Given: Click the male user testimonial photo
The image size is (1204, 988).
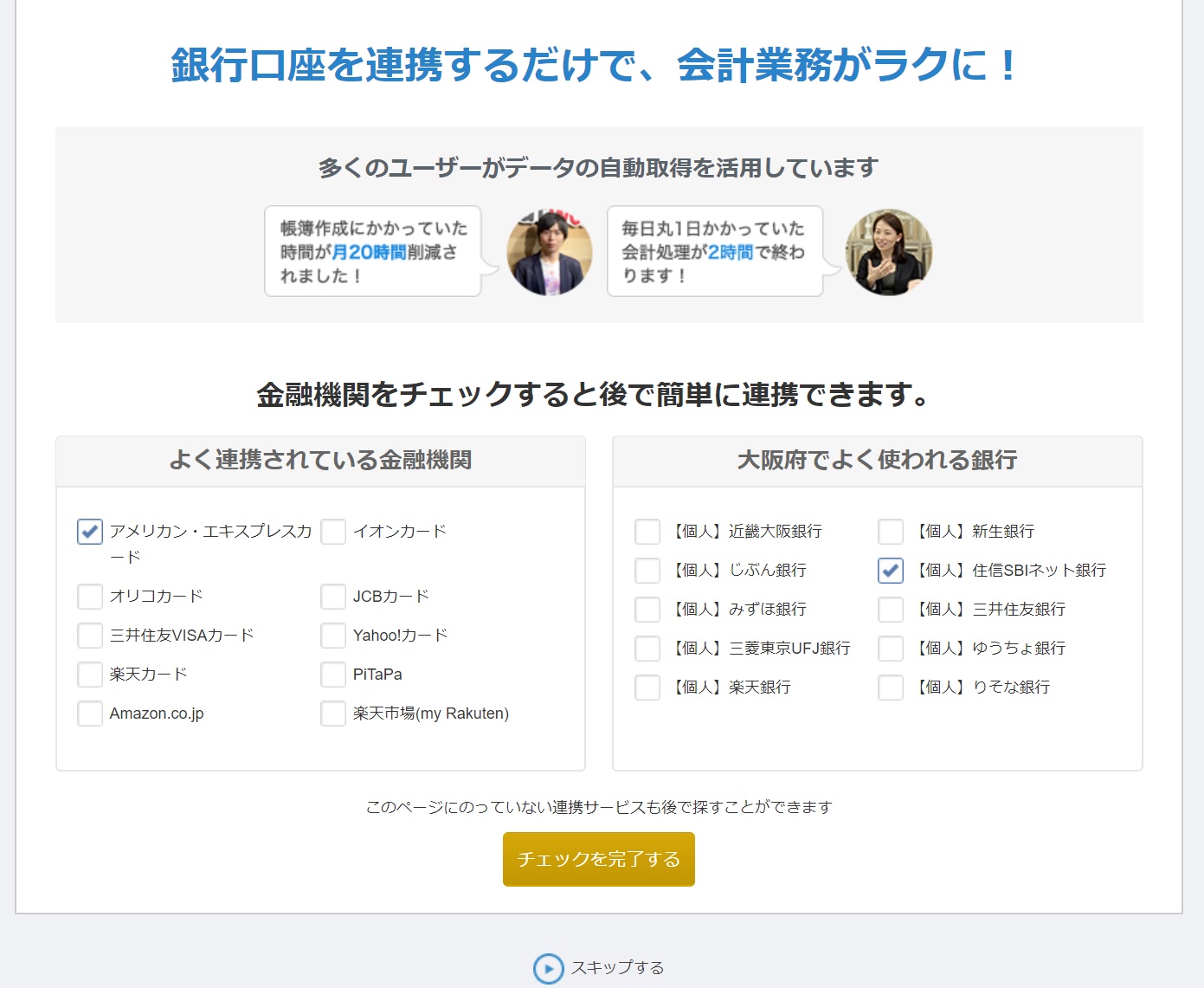Looking at the screenshot, I should tap(550, 252).
